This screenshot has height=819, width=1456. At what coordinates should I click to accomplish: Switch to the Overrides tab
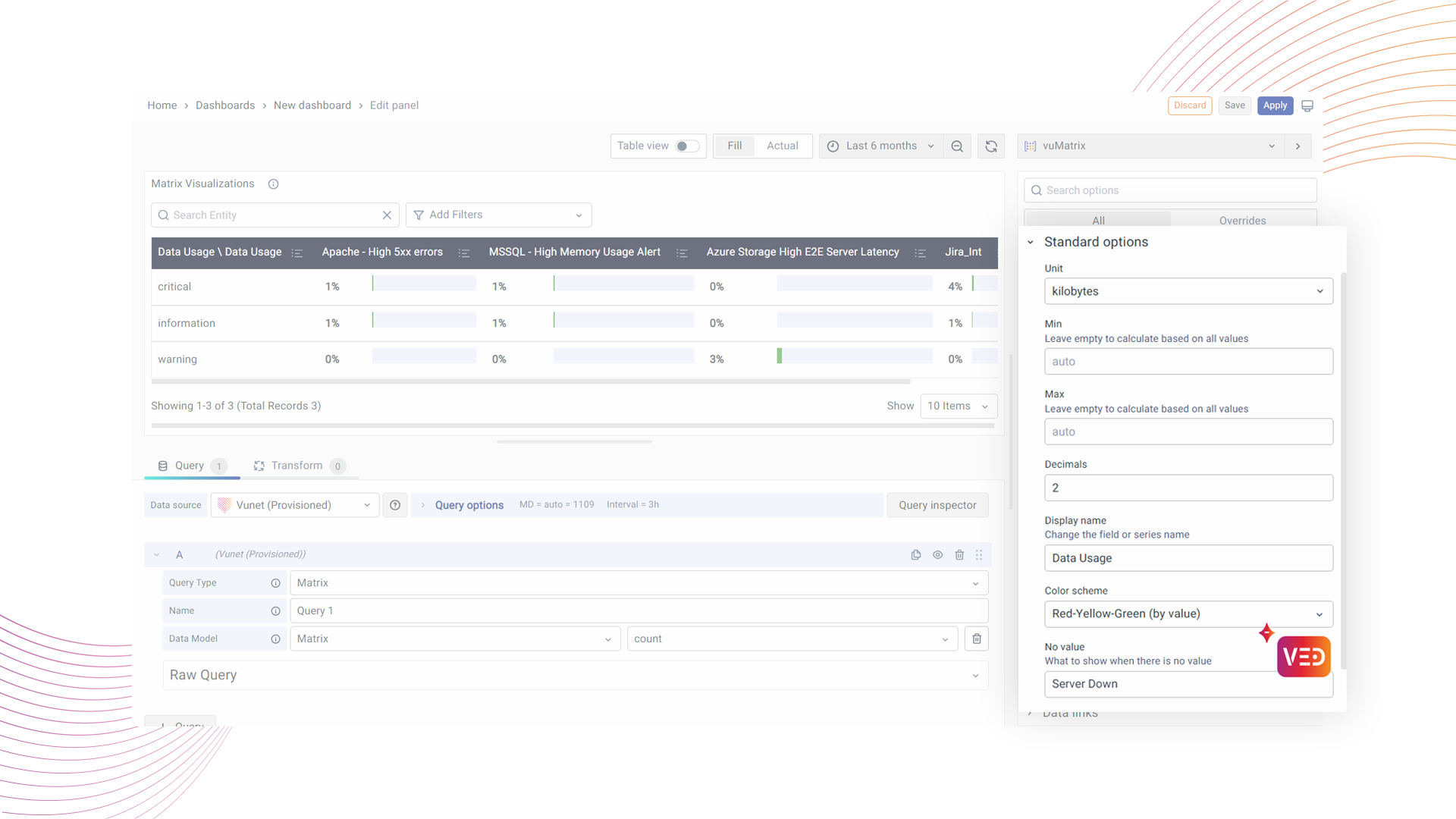(1242, 221)
